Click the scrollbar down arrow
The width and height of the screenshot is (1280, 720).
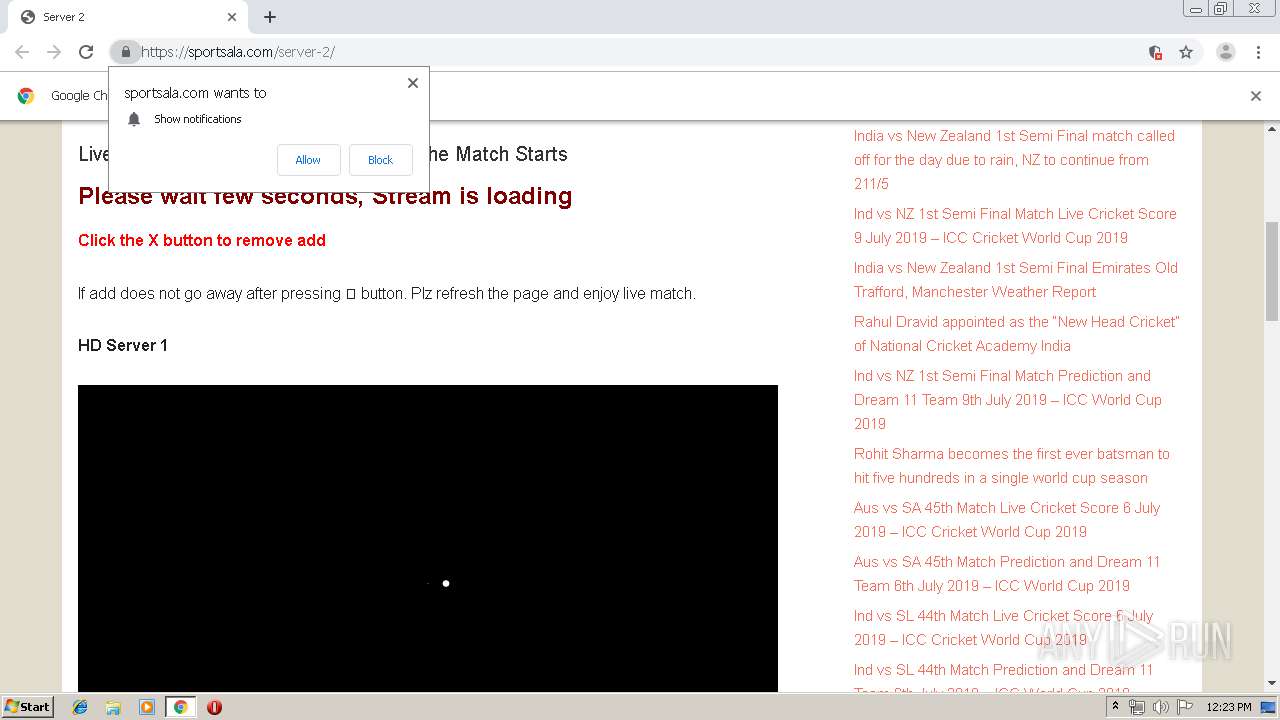1272,684
